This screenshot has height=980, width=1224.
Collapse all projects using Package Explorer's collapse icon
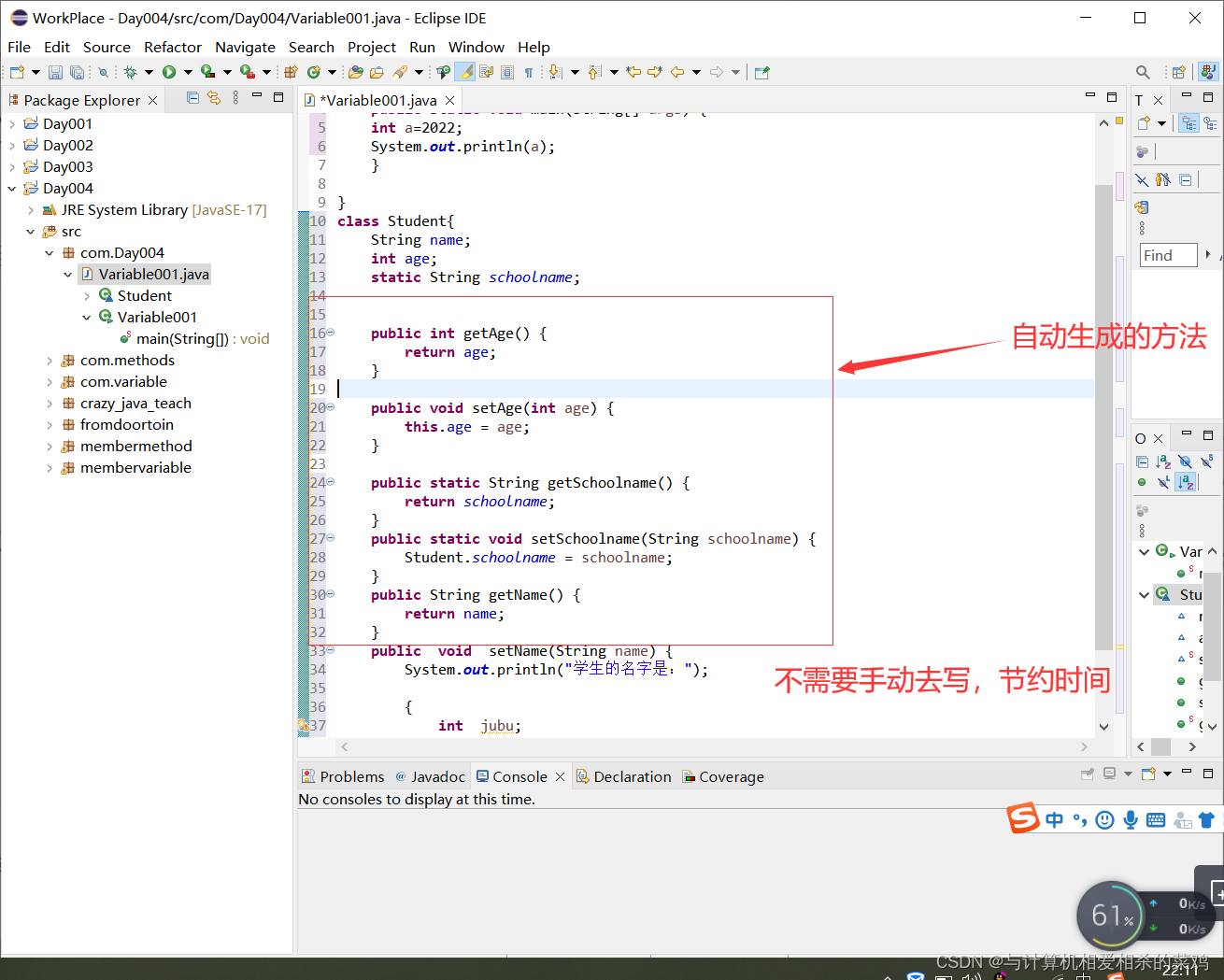click(x=193, y=97)
